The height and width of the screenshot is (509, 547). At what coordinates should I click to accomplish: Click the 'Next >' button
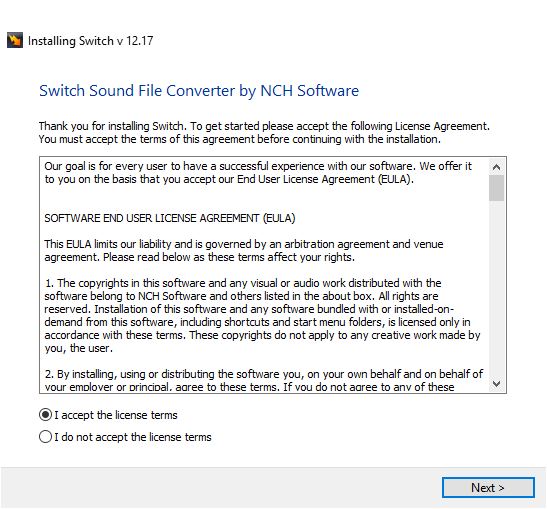pyautogui.click(x=488, y=487)
